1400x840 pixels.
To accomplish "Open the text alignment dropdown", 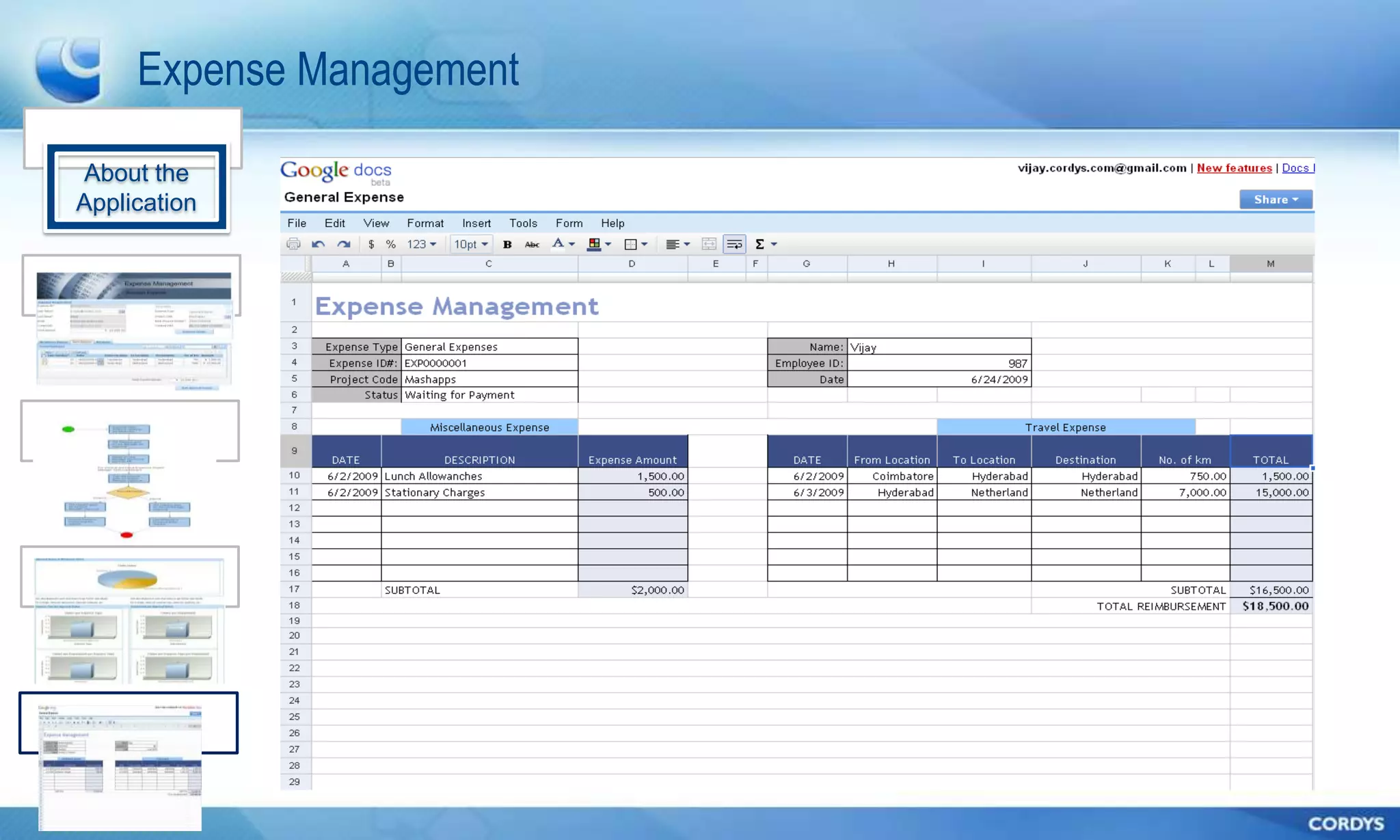I will (678, 244).
